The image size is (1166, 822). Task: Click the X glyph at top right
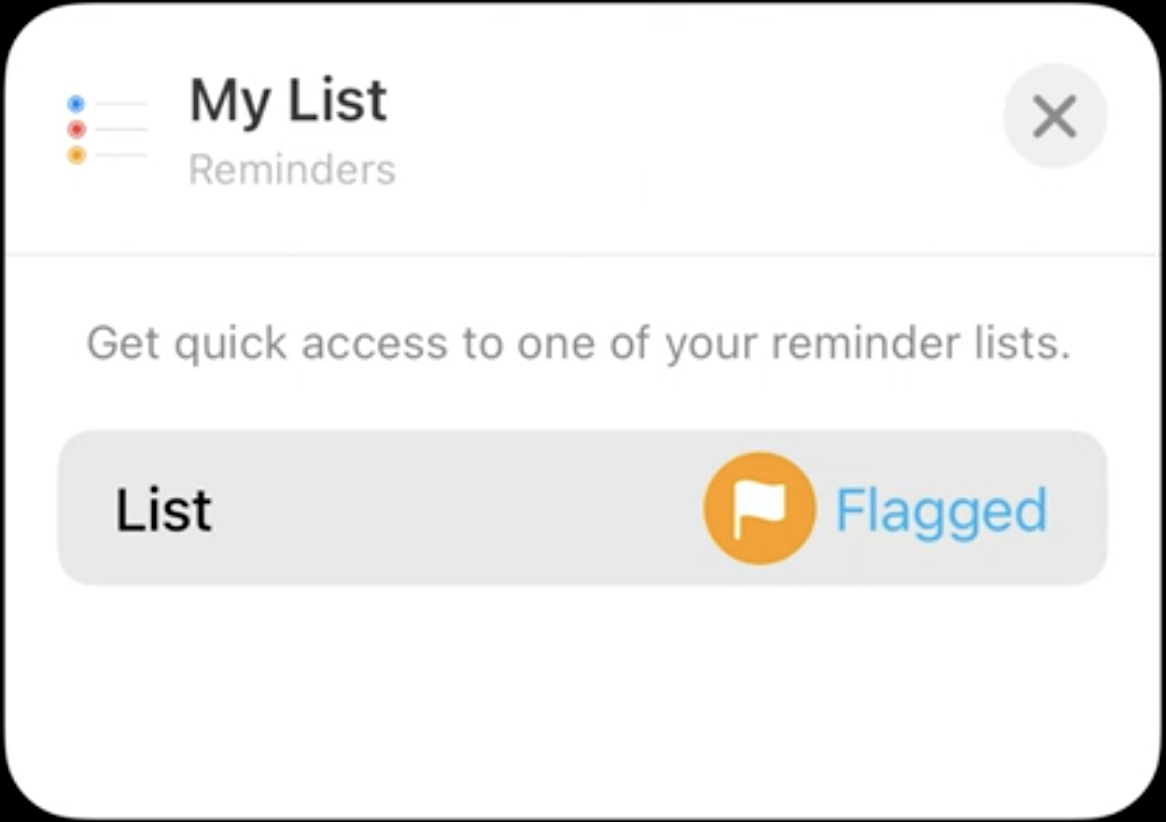click(1054, 117)
